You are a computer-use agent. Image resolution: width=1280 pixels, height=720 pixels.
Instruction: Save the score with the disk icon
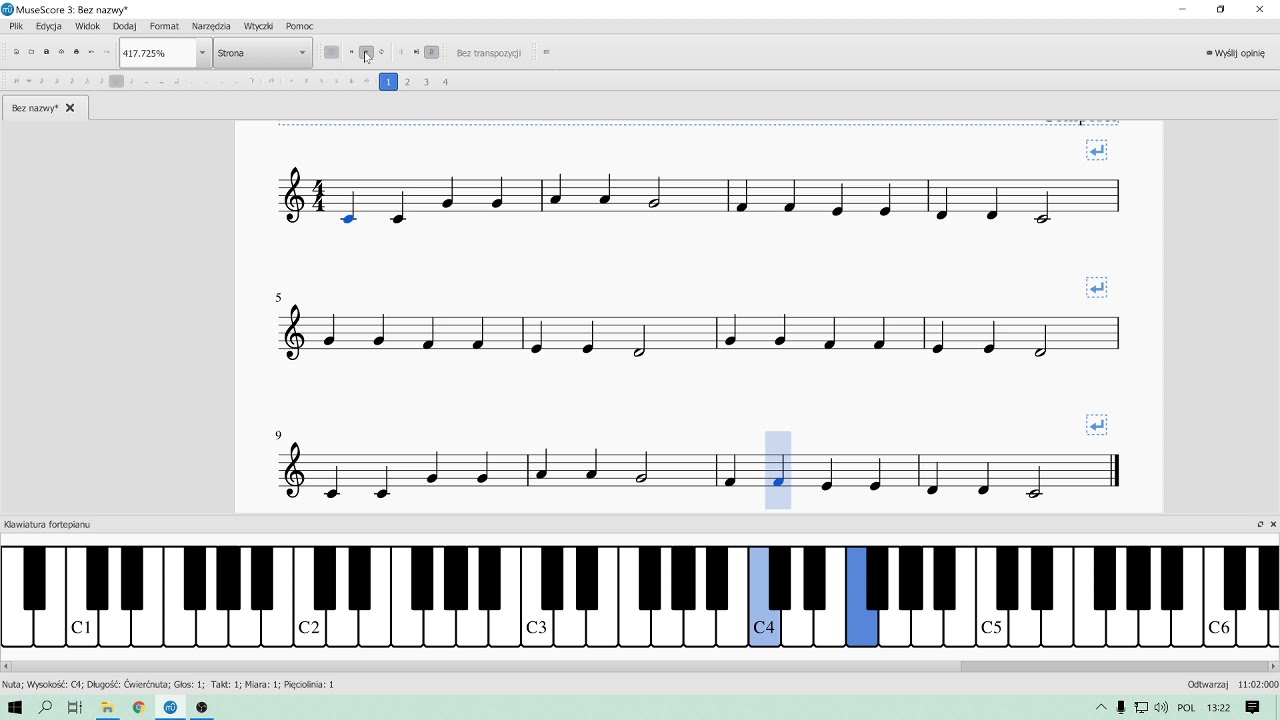[46, 52]
